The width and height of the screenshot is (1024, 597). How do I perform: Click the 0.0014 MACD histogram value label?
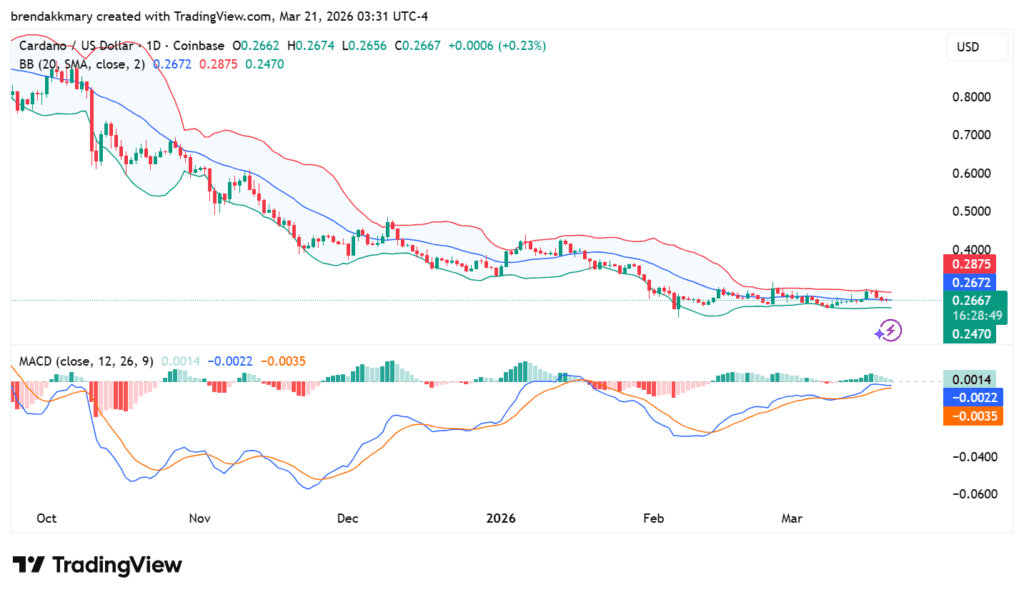971,379
